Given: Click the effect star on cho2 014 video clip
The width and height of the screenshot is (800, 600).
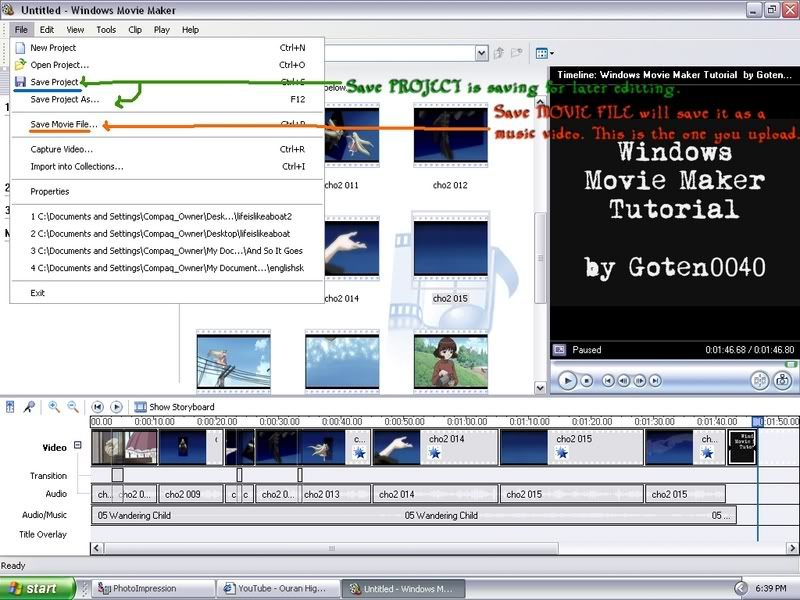Looking at the screenshot, I should coord(434,453).
